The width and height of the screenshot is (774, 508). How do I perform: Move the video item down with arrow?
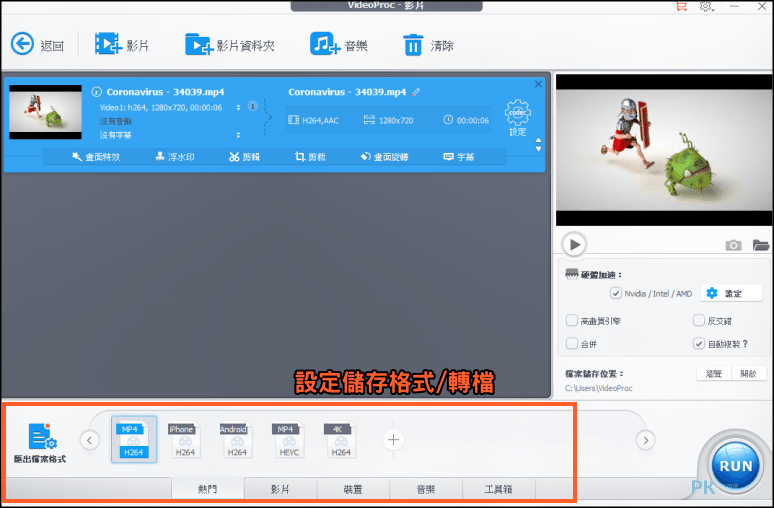click(x=539, y=149)
